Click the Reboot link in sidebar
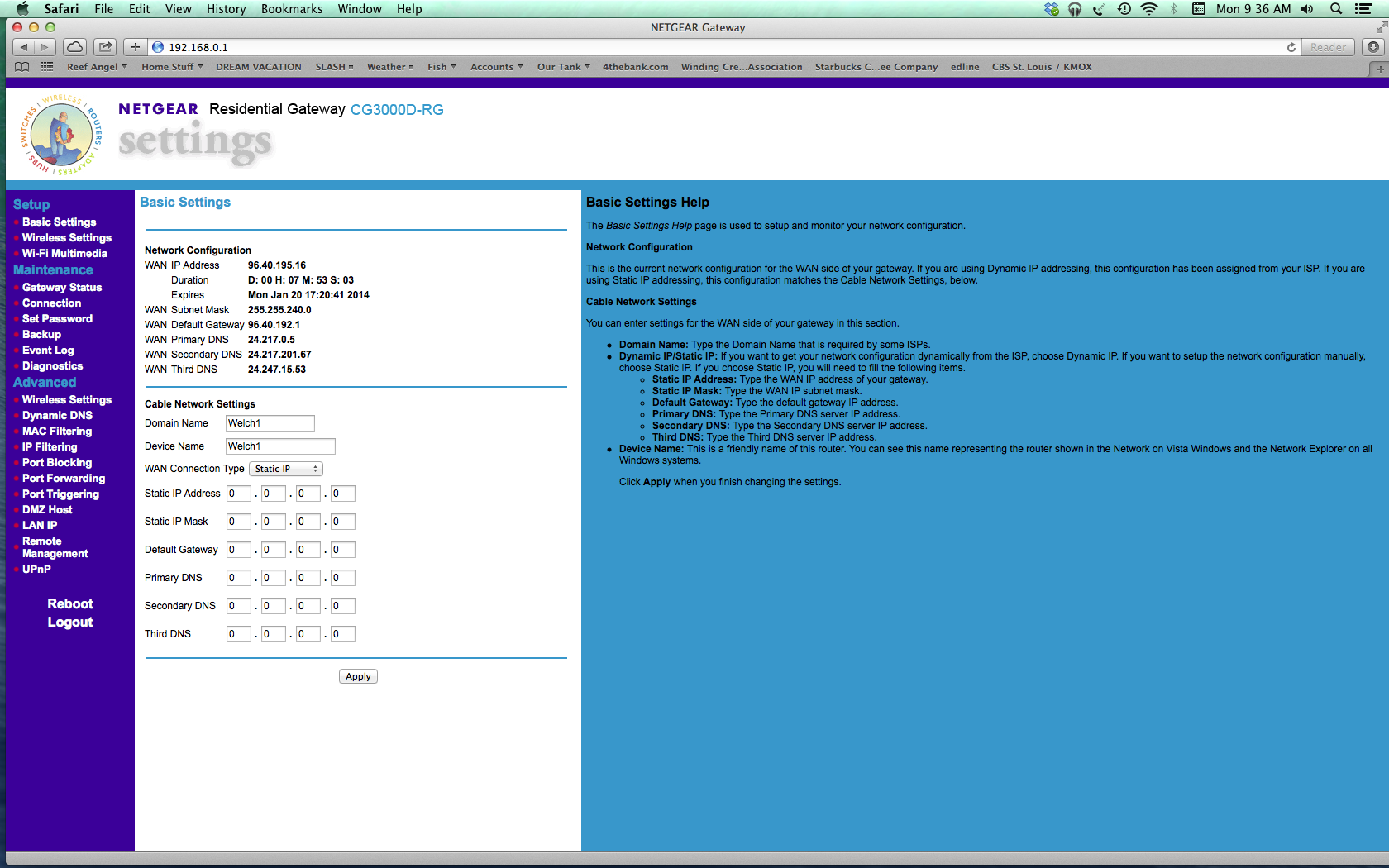 coord(70,603)
